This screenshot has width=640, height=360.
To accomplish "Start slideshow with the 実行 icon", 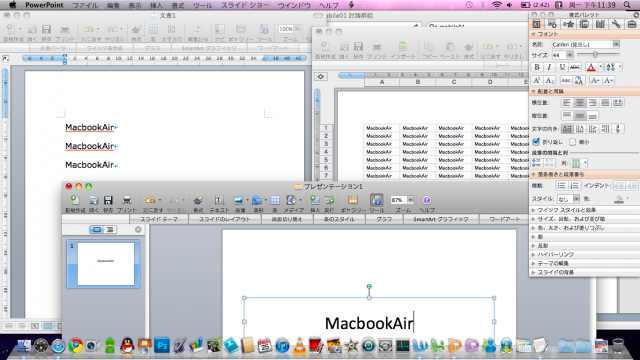I will tap(329, 200).
